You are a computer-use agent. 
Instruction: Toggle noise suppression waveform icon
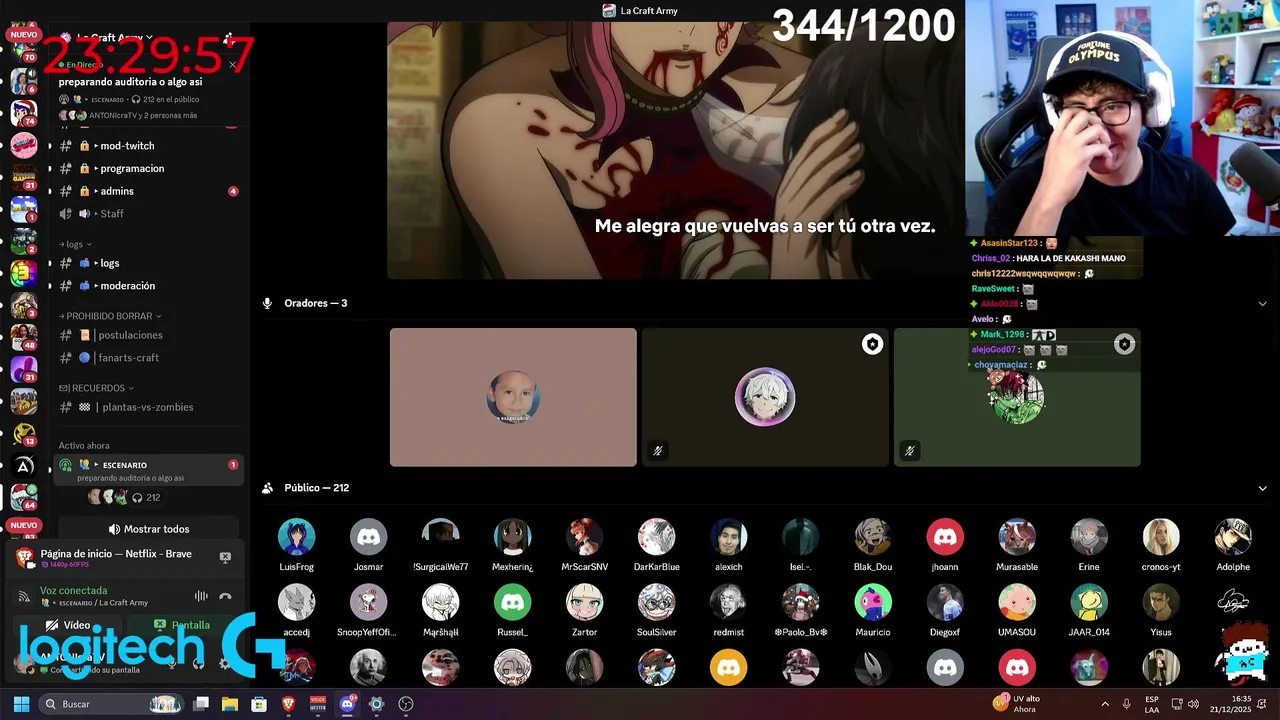[x=201, y=596]
